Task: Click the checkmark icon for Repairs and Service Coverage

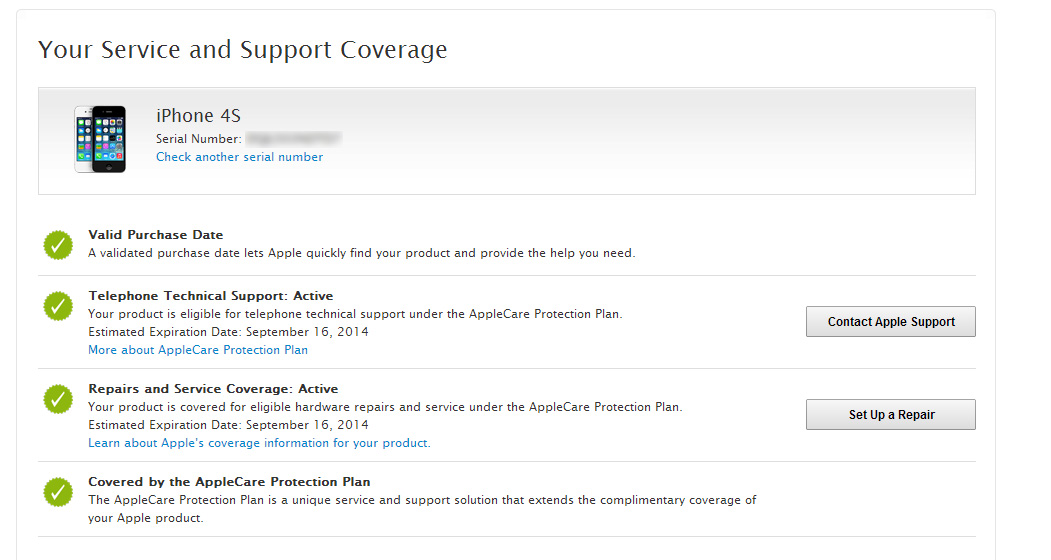Action: click(x=58, y=399)
